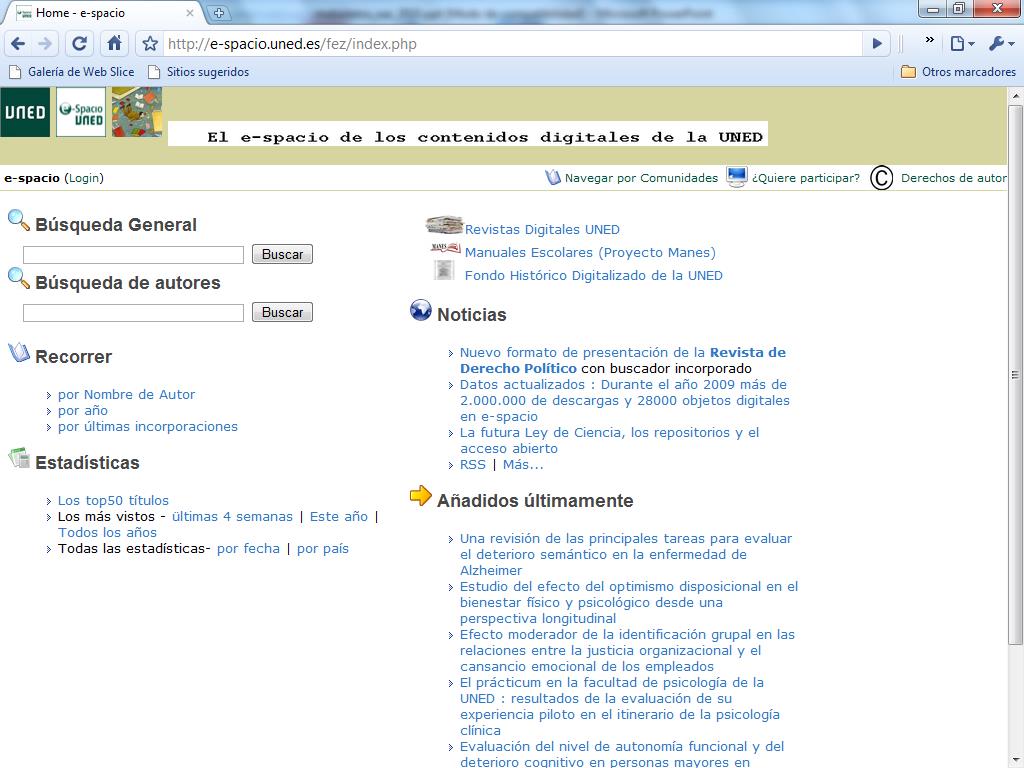Go back using the browser back arrow
Image resolution: width=1024 pixels, height=768 pixels.
pyautogui.click(x=18, y=44)
